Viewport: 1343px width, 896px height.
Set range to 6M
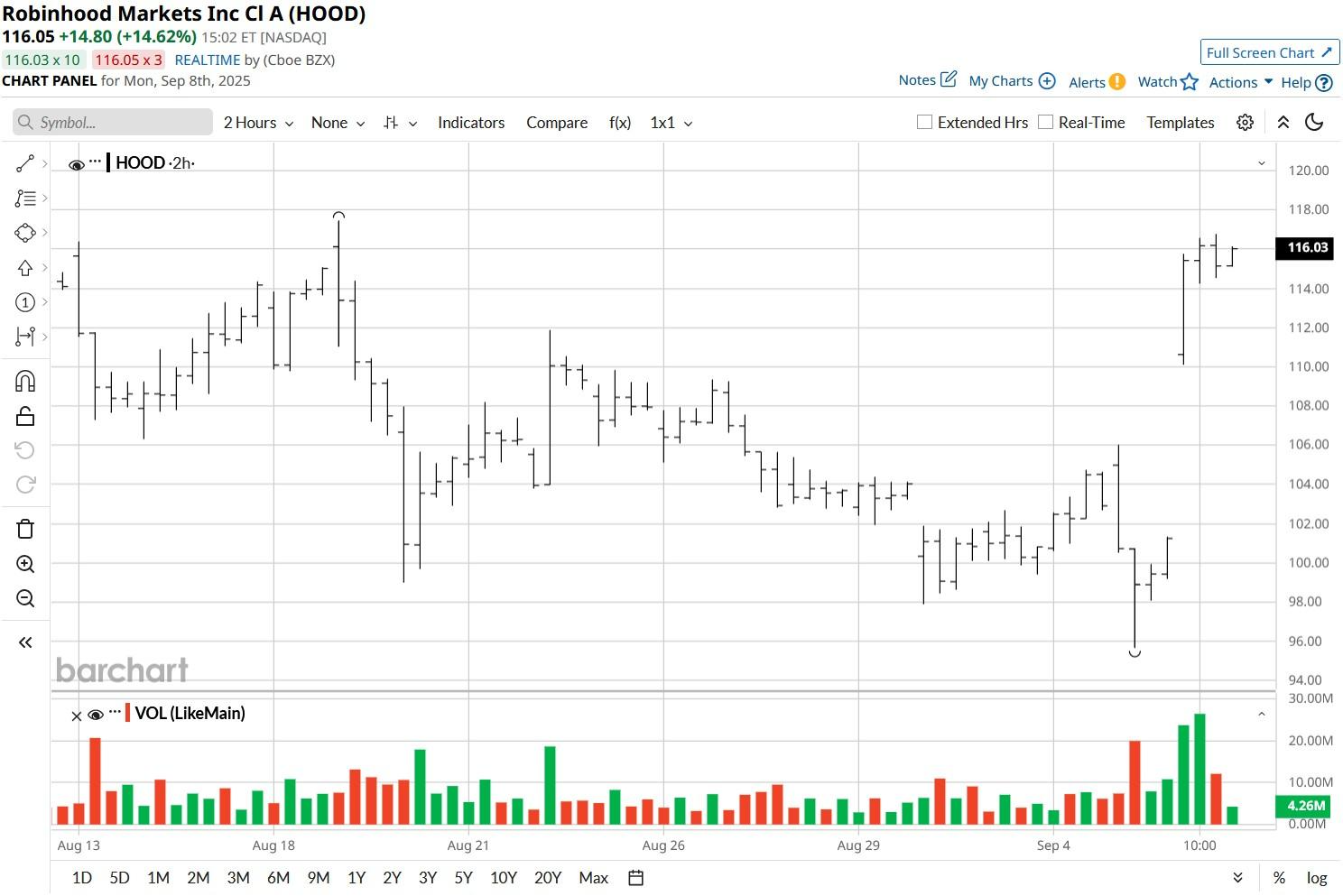pyautogui.click(x=278, y=878)
